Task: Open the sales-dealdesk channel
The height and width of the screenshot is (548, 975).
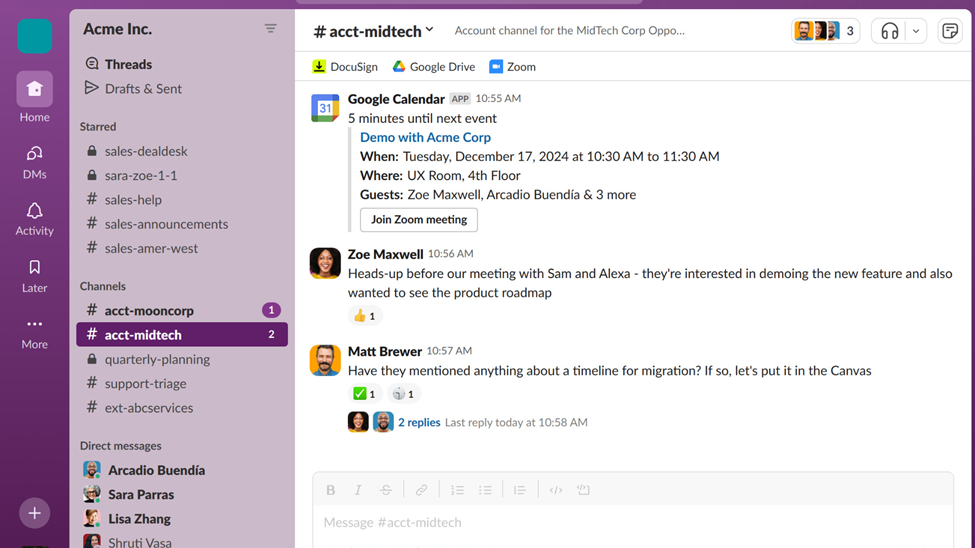Action: (182, 151)
